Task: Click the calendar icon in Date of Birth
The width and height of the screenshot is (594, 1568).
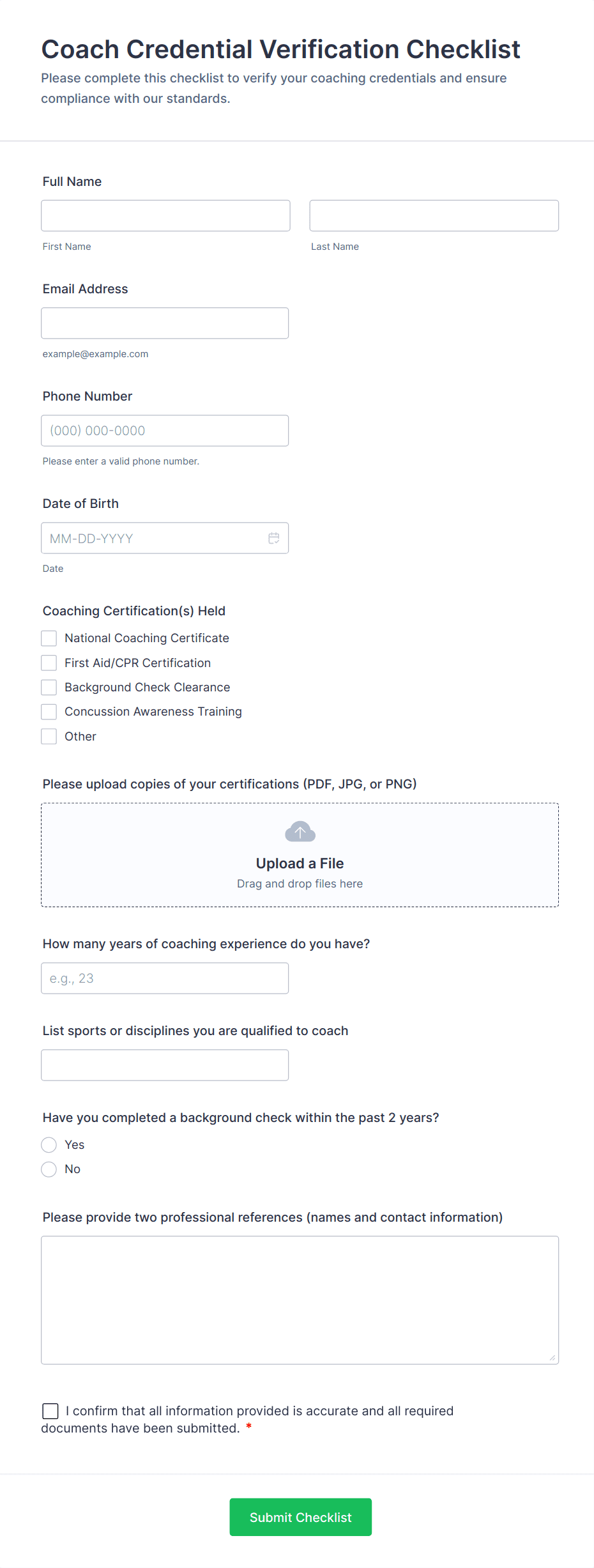Action: click(x=273, y=538)
